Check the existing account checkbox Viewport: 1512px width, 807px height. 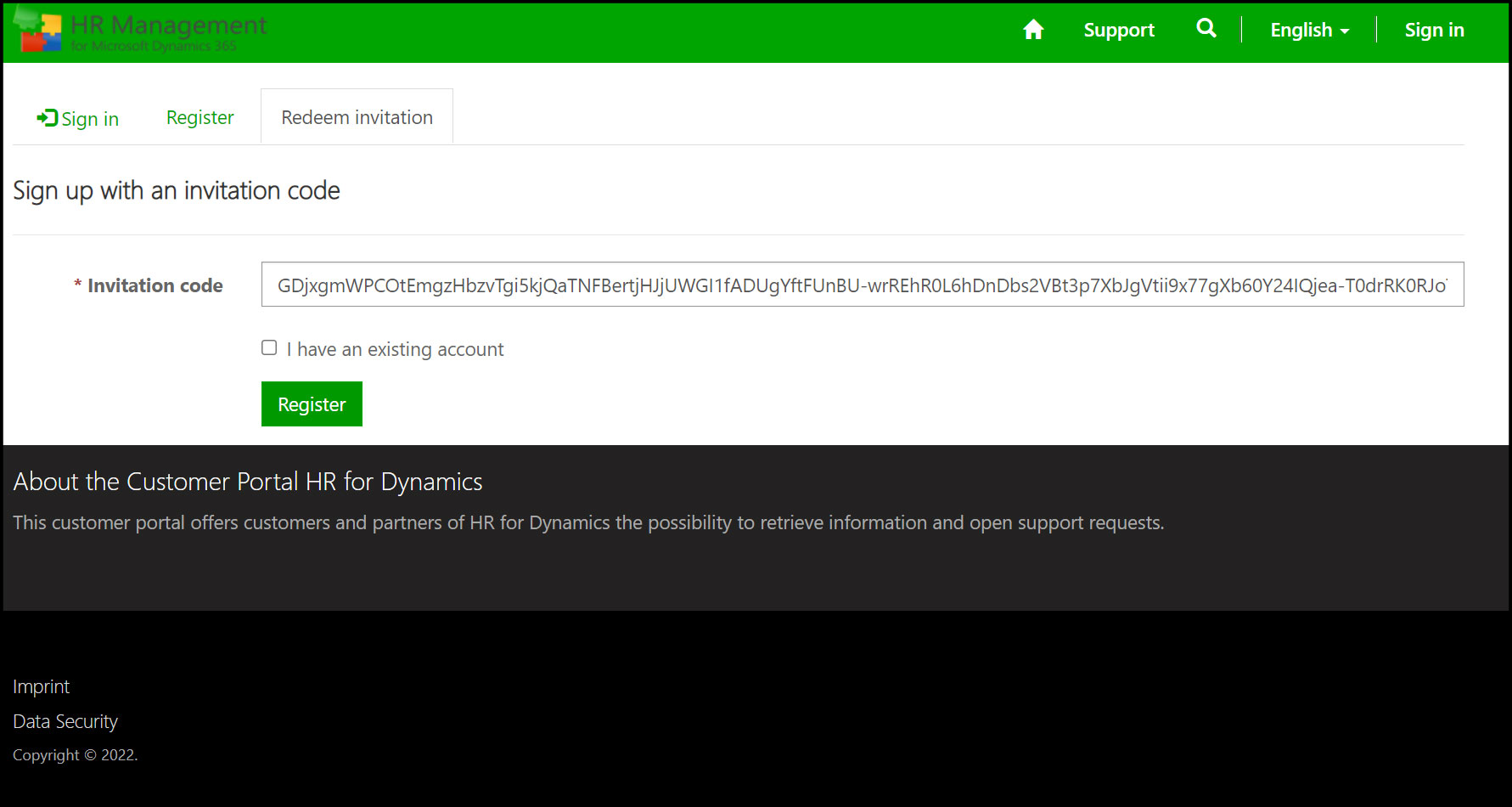click(269, 348)
